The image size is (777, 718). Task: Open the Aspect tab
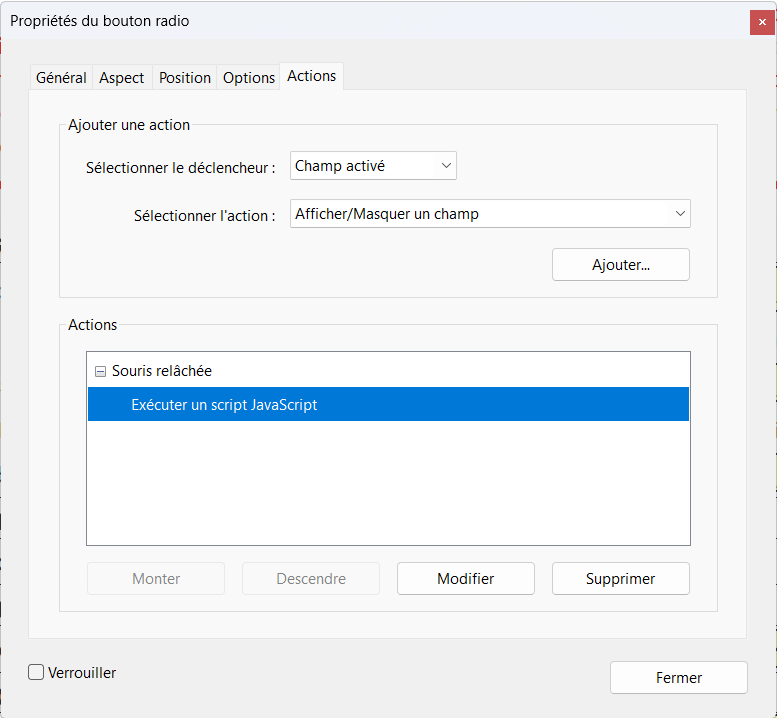coord(122,77)
